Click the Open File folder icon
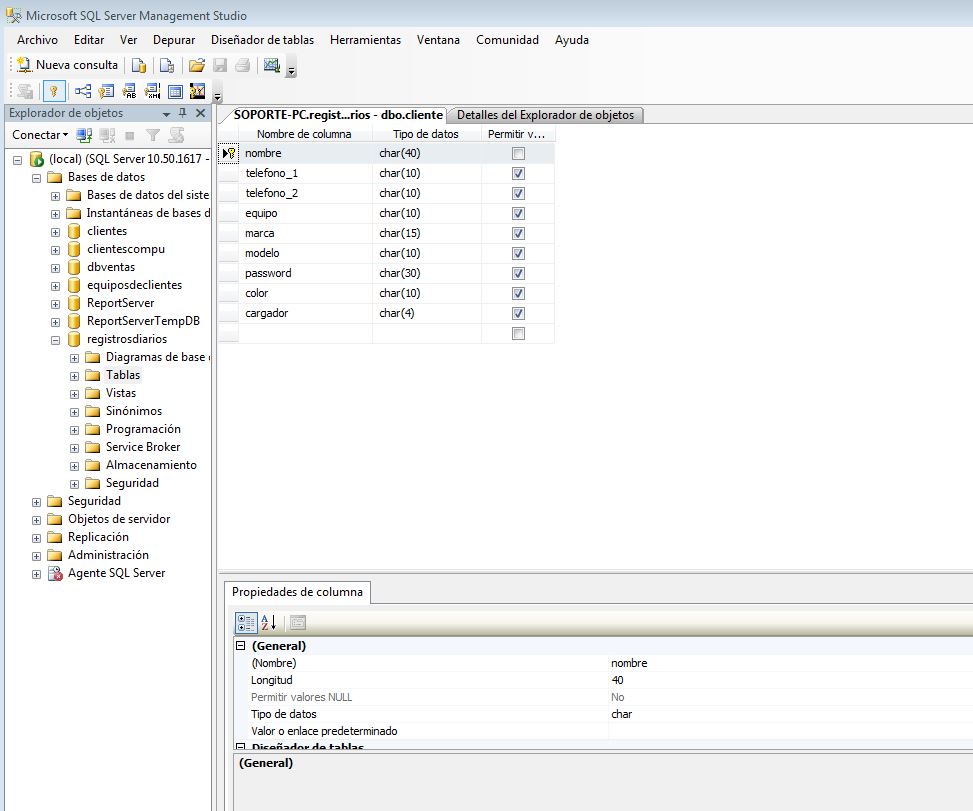973x811 pixels. pyautogui.click(x=197, y=65)
